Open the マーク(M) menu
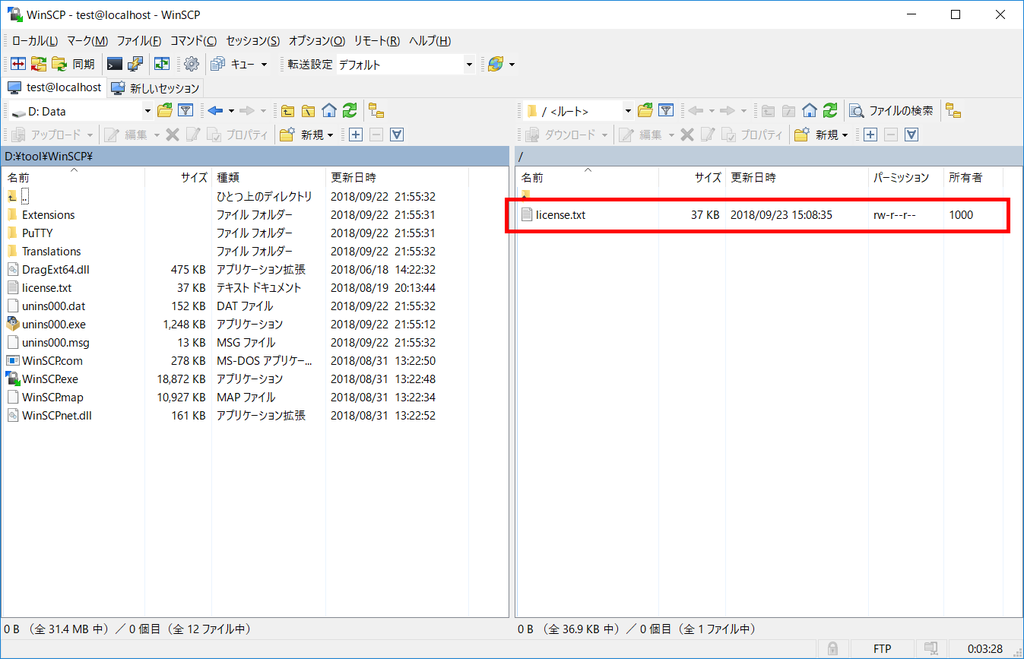Image resolution: width=1024 pixels, height=659 pixels. click(88, 40)
